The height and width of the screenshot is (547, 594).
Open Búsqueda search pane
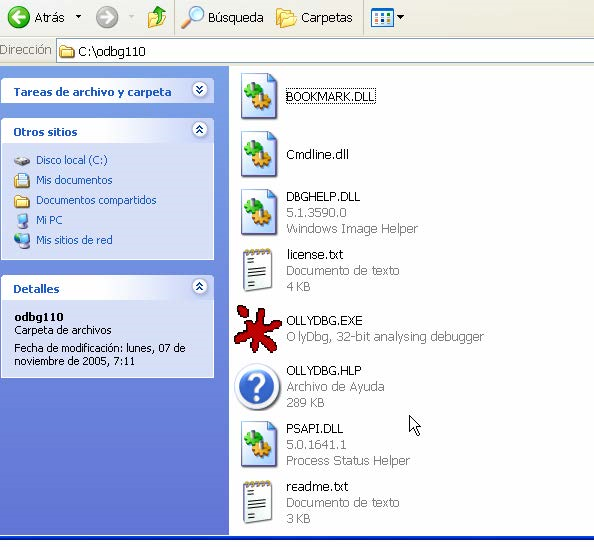click(x=222, y=17)
